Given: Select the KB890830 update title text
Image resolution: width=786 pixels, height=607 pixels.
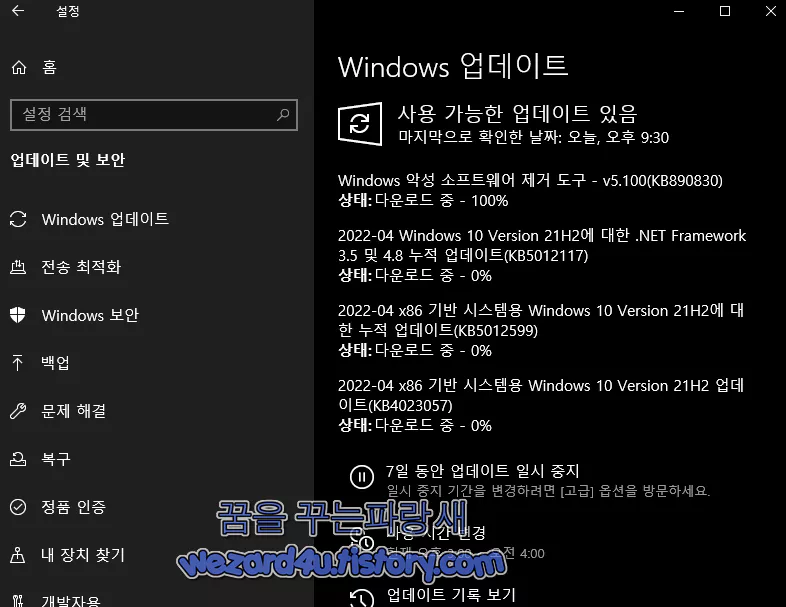Looking at the screenshot, I should tap(530, 180).
